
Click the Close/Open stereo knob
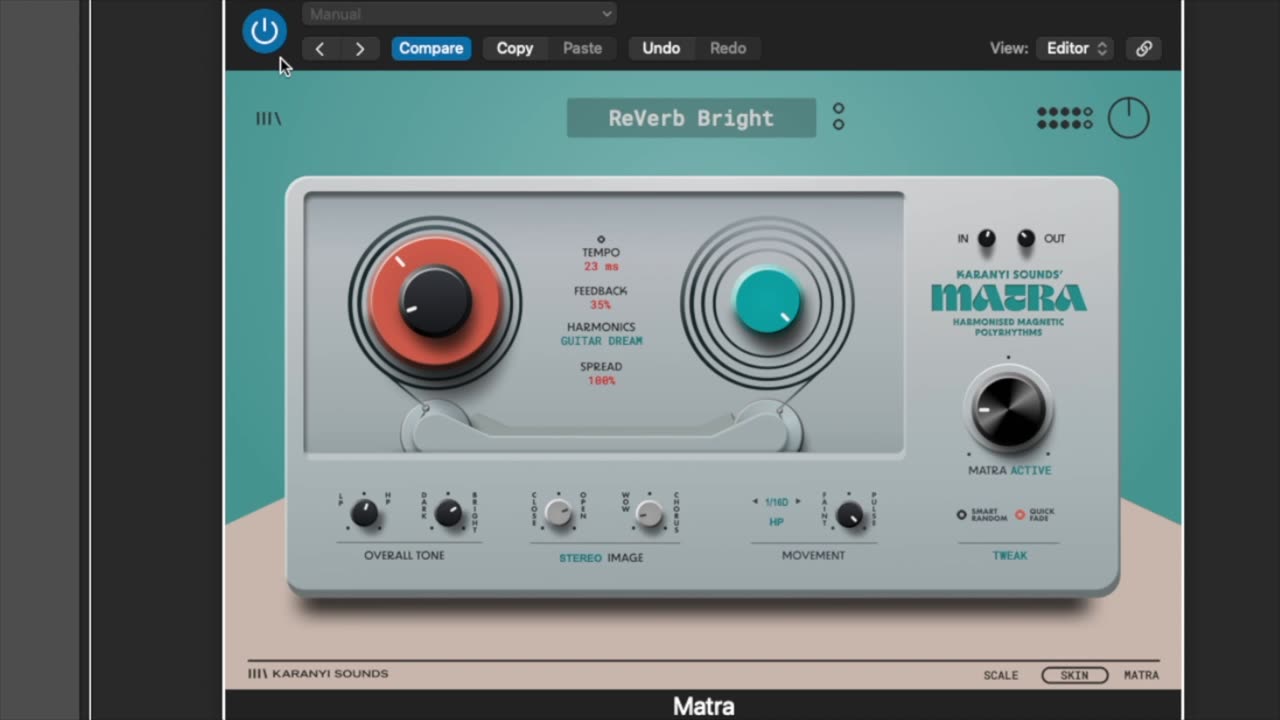[559, 514]
